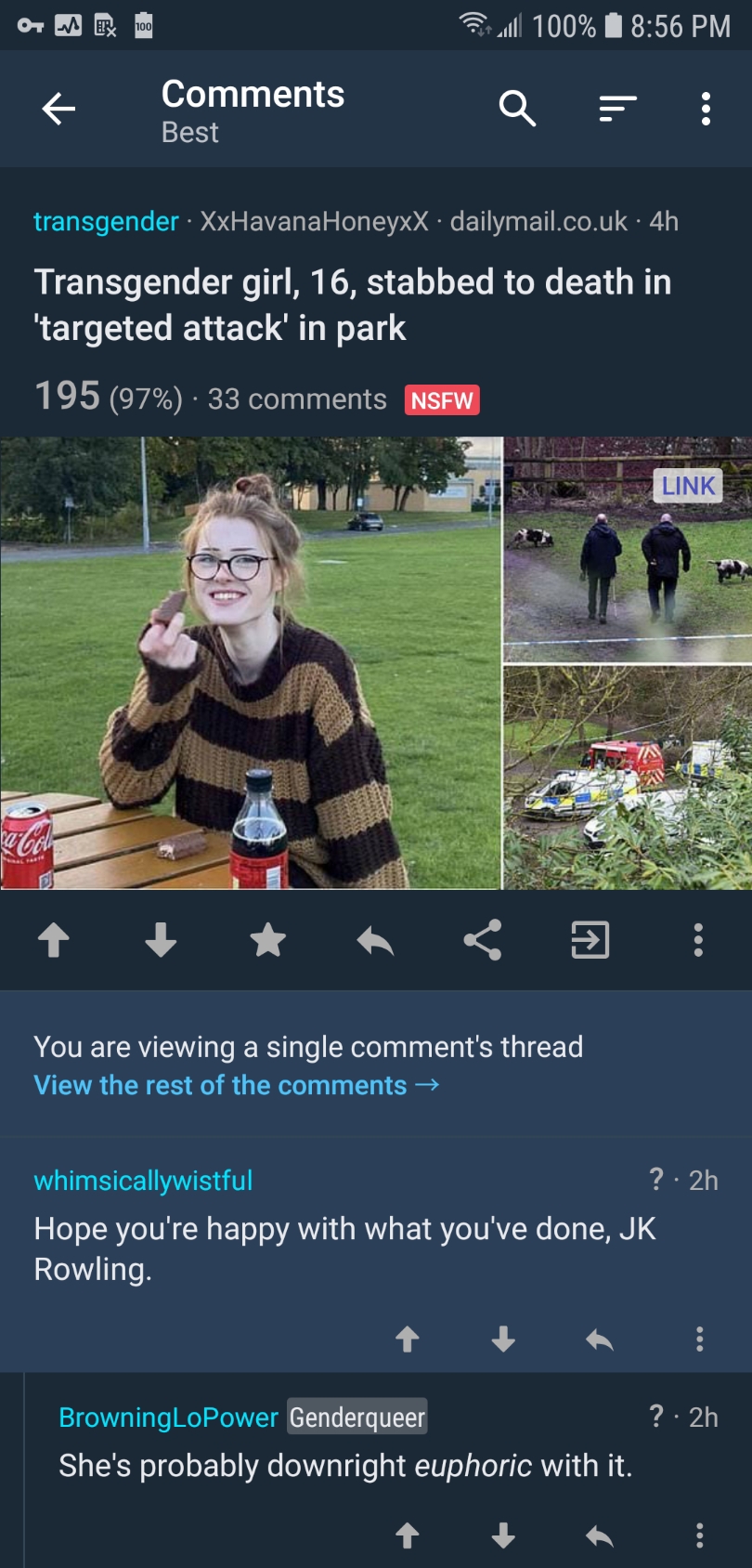Open the post's more options menu

[x=698, y=940]
